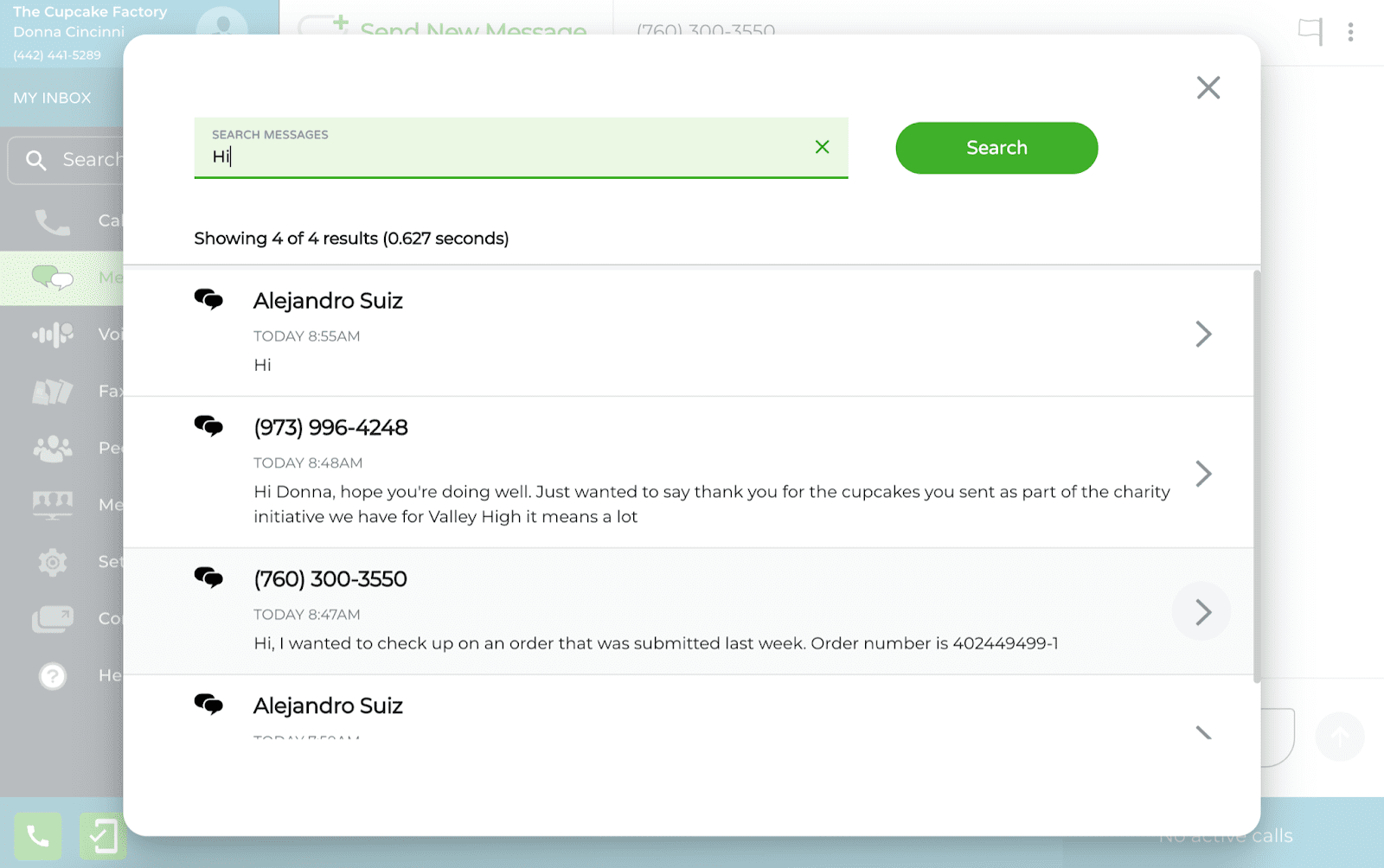Click chat icon beside (973) 996-4248
The height and width of the screenshot is (868, 1384).
click(208, 426)
